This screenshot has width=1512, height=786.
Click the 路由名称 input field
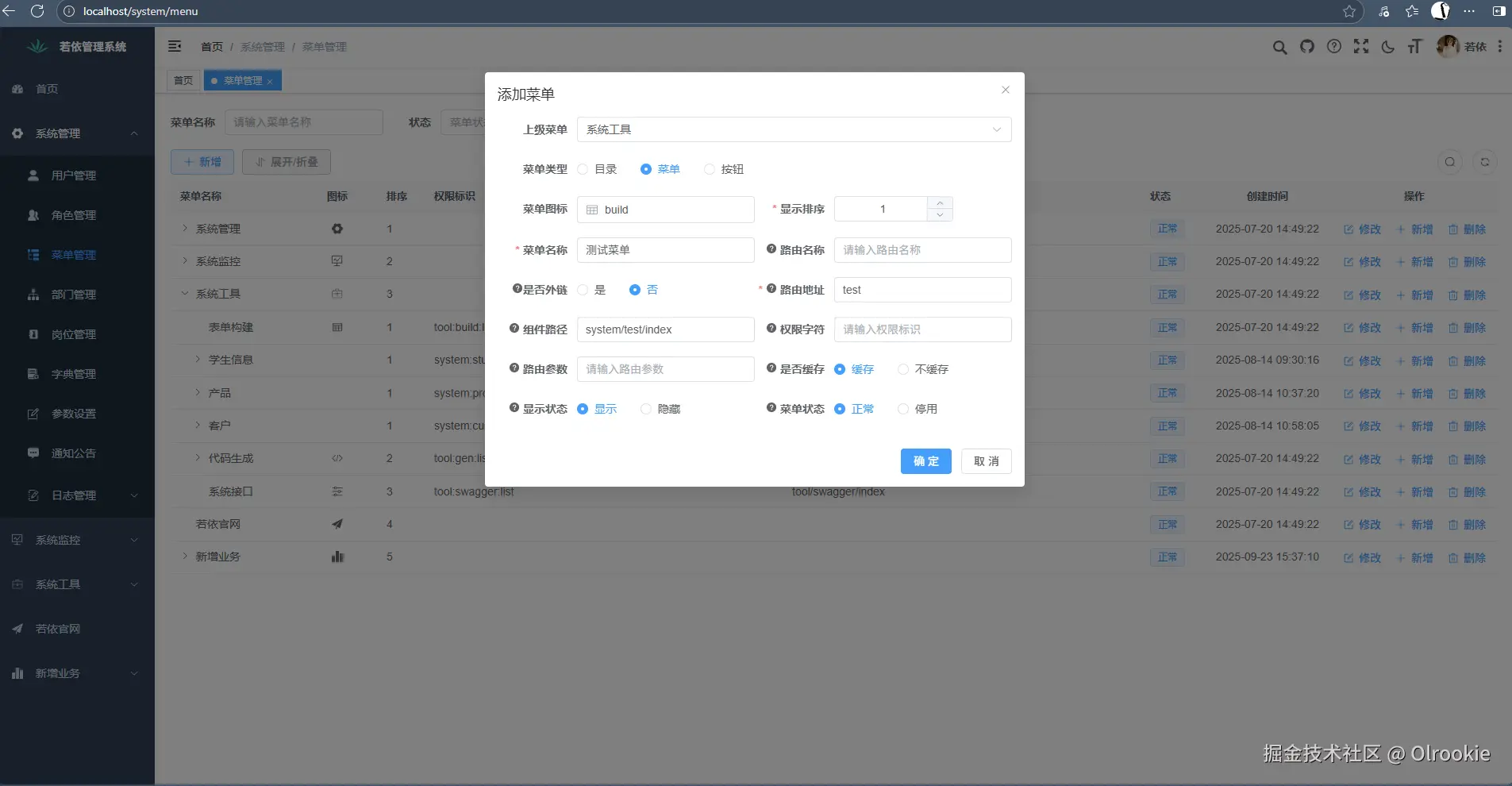pyautogui.click(x=922, y=250)
